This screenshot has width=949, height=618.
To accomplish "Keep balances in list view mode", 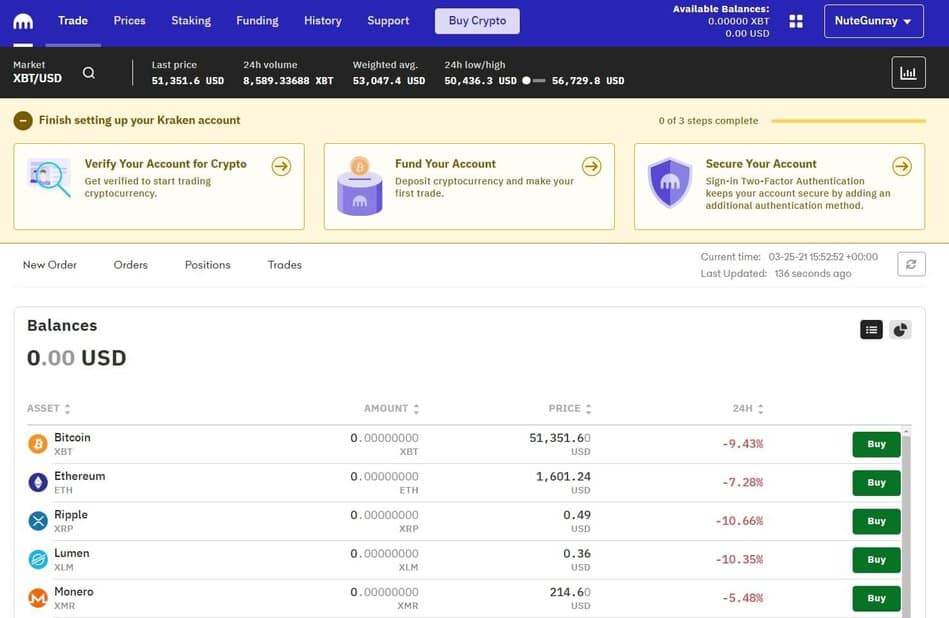I will point(871,328).
